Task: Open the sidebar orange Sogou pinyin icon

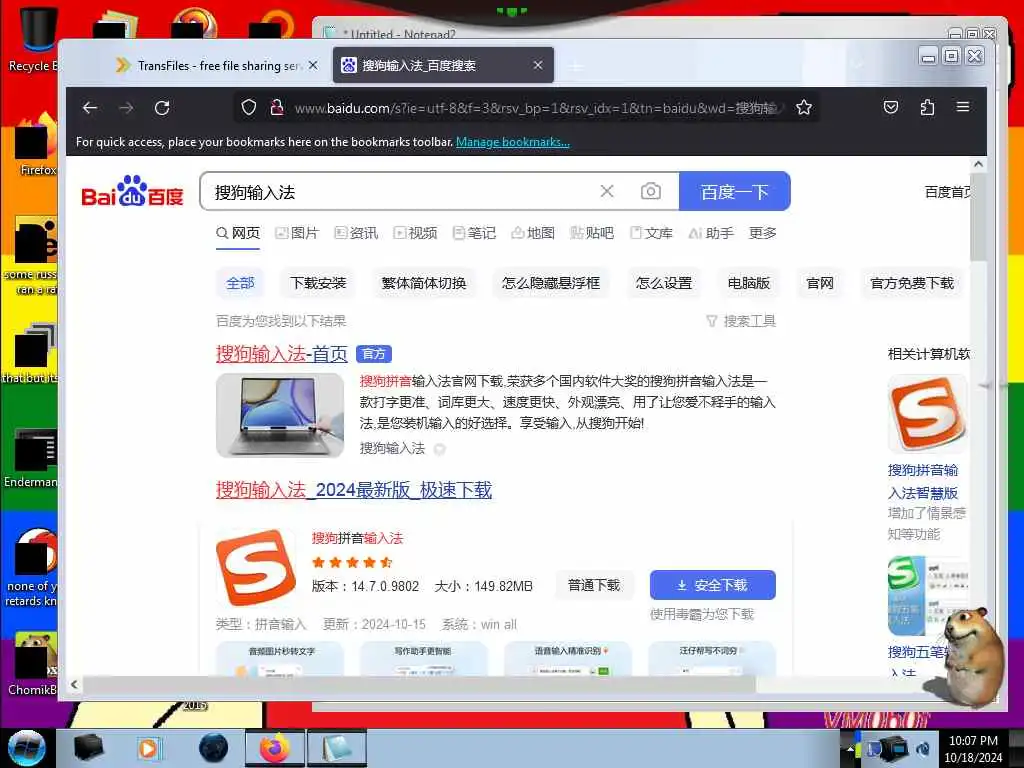Action: click(x=927, y=414)
